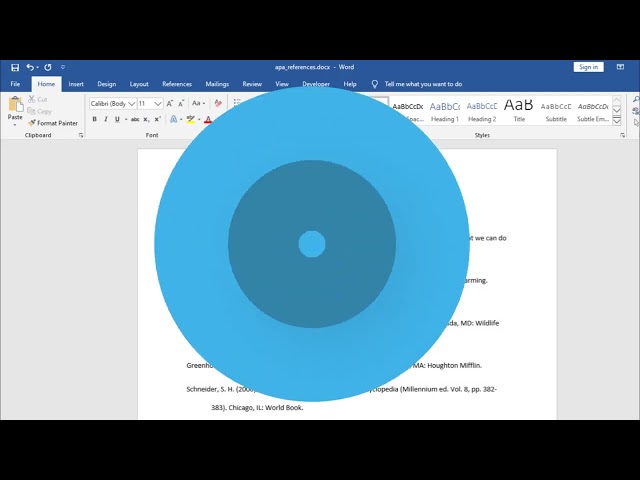Toggle underline formatting
Image resolution: width=640 pixels, height=480 pixels.
pyautogui.click(x=117, y=119)
